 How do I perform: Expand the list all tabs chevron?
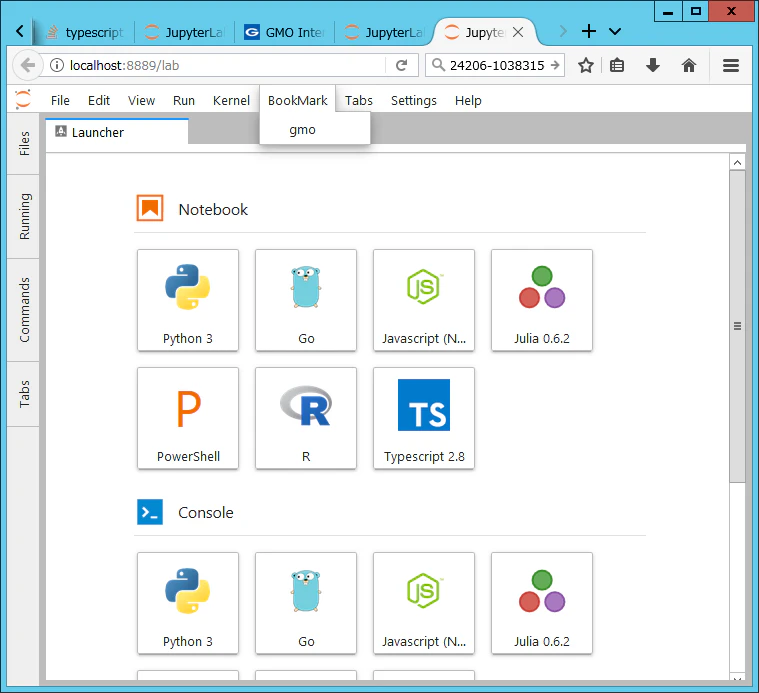pos(615,32)
